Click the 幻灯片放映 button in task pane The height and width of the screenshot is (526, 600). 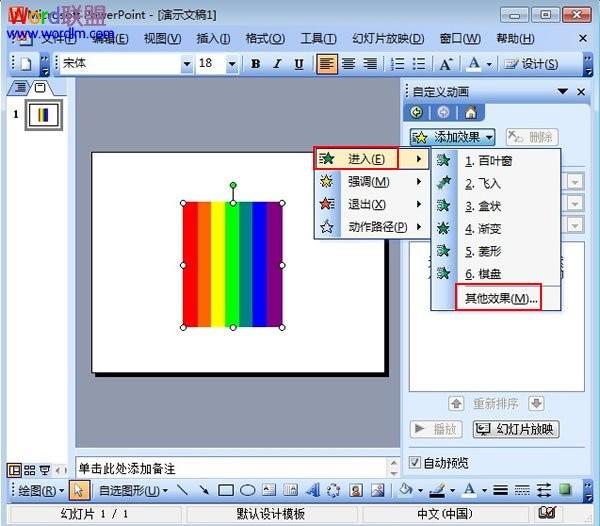tap(516, 429)
